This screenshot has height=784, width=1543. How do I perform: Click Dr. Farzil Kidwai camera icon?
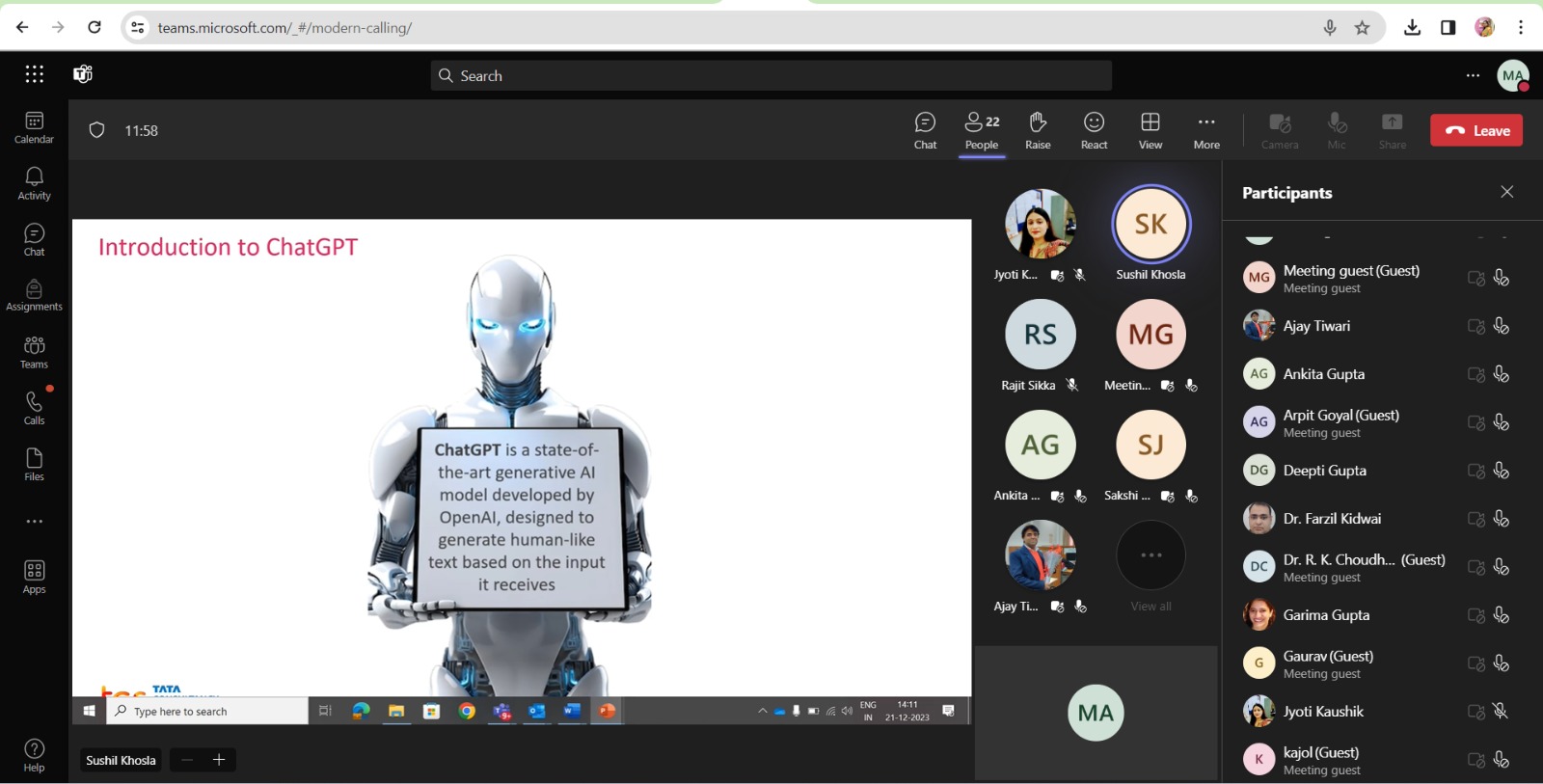[x=1475, y=519]
